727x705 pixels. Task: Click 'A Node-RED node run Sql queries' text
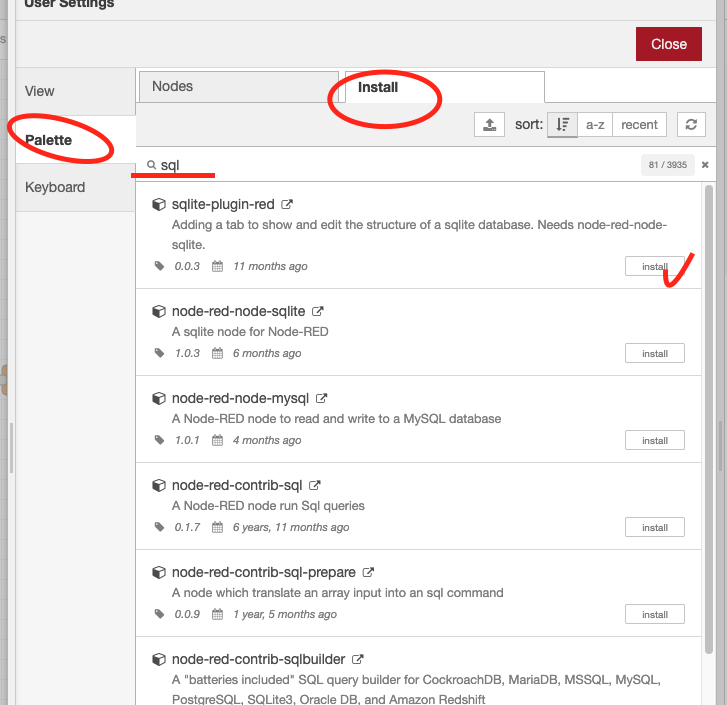coord(268,506)
